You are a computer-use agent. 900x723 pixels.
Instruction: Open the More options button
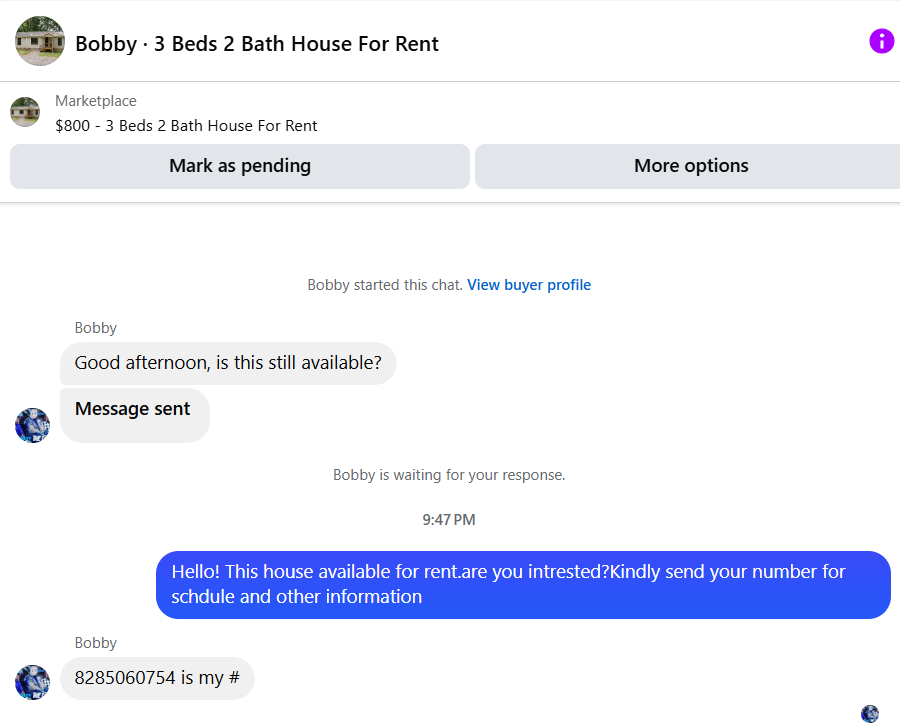pos(690,166)
